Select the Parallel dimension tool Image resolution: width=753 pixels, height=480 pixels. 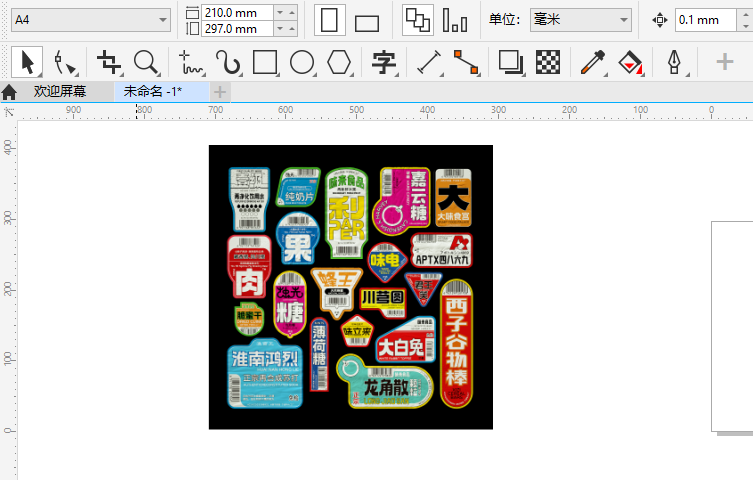428,62
